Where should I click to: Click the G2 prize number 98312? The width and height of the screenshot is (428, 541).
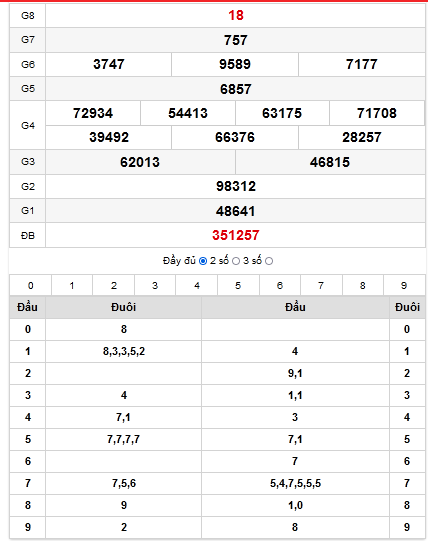click(x=236, y=186)
